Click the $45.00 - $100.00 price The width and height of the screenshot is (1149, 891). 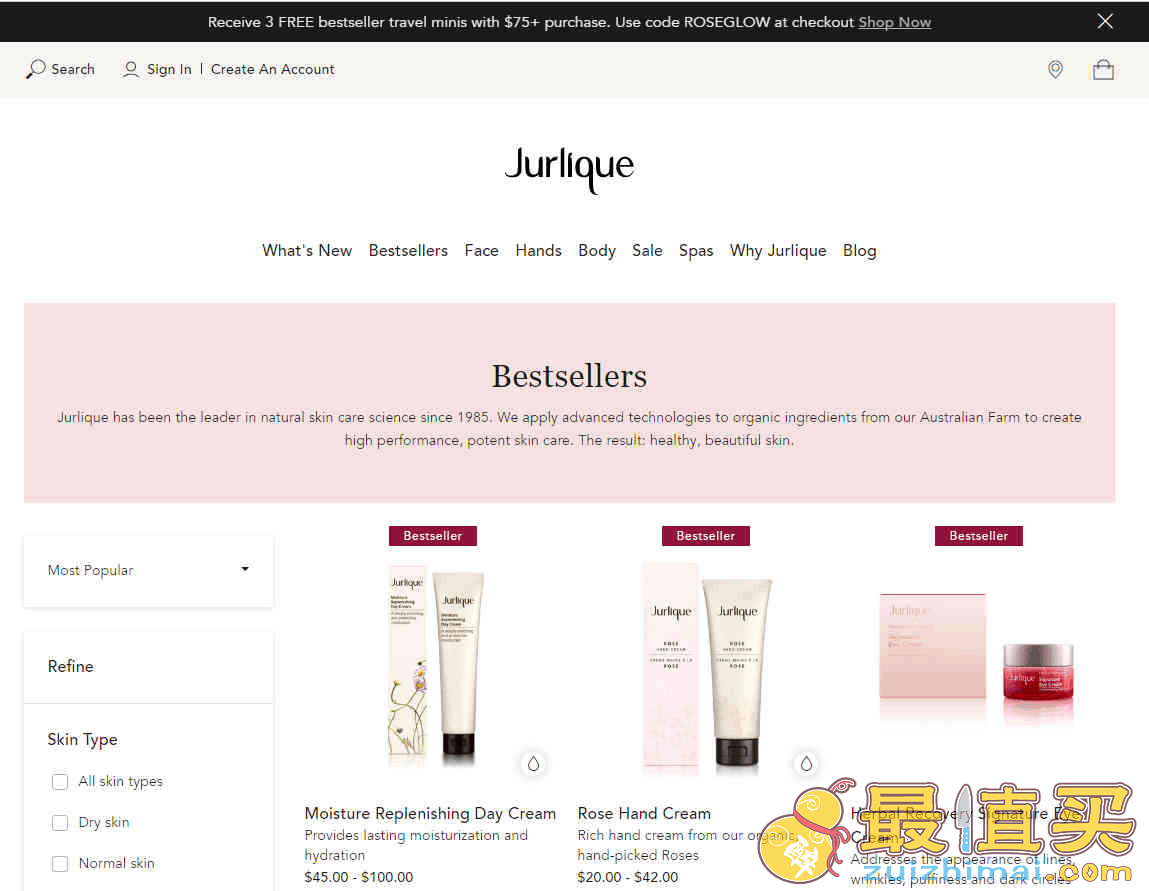(x=359, y=877)
